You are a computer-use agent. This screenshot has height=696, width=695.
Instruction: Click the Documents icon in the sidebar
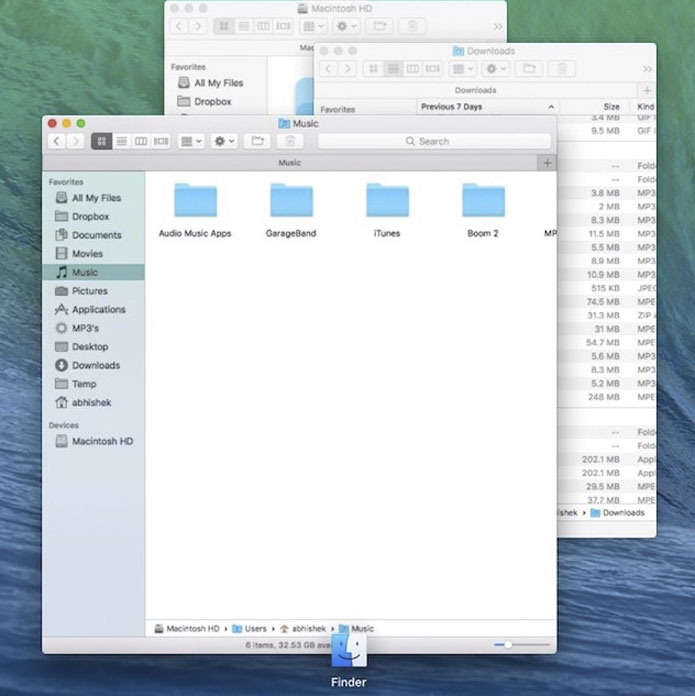tap(61, 235)
